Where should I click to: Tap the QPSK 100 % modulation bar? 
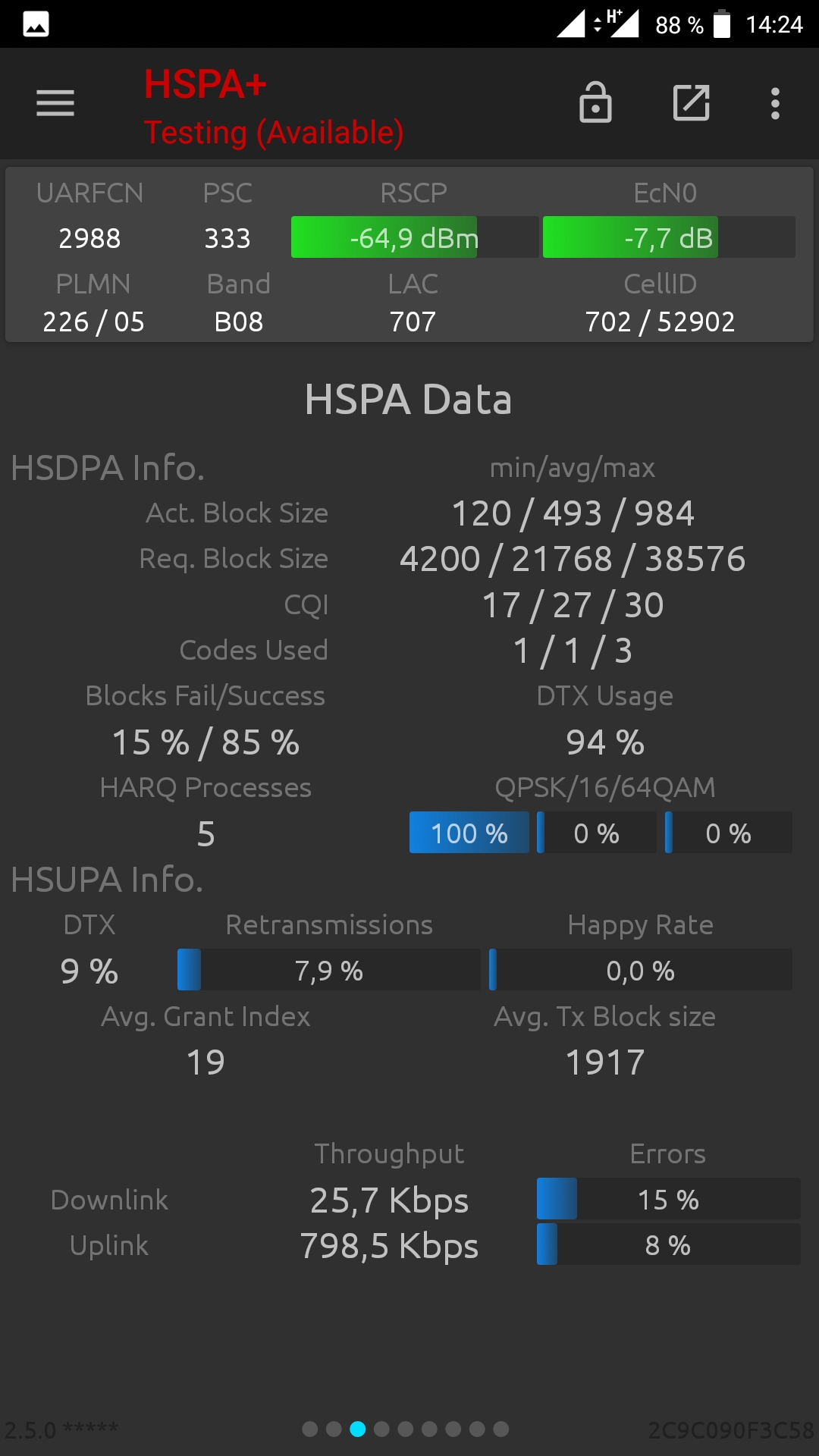[469, 833]
